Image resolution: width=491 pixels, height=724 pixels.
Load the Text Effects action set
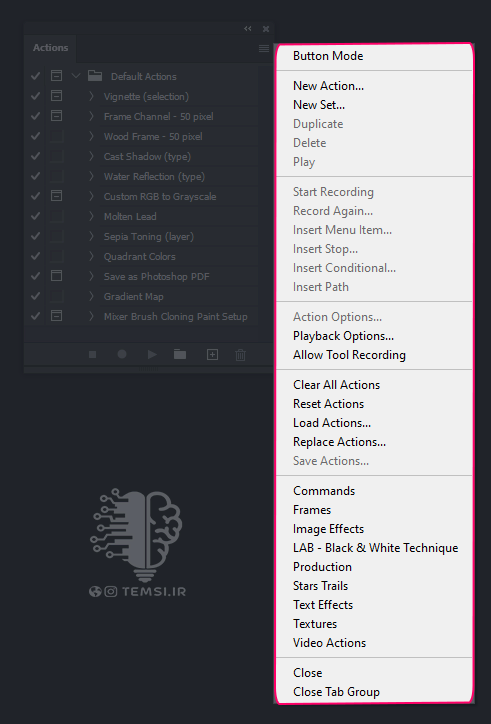[323, 604]
